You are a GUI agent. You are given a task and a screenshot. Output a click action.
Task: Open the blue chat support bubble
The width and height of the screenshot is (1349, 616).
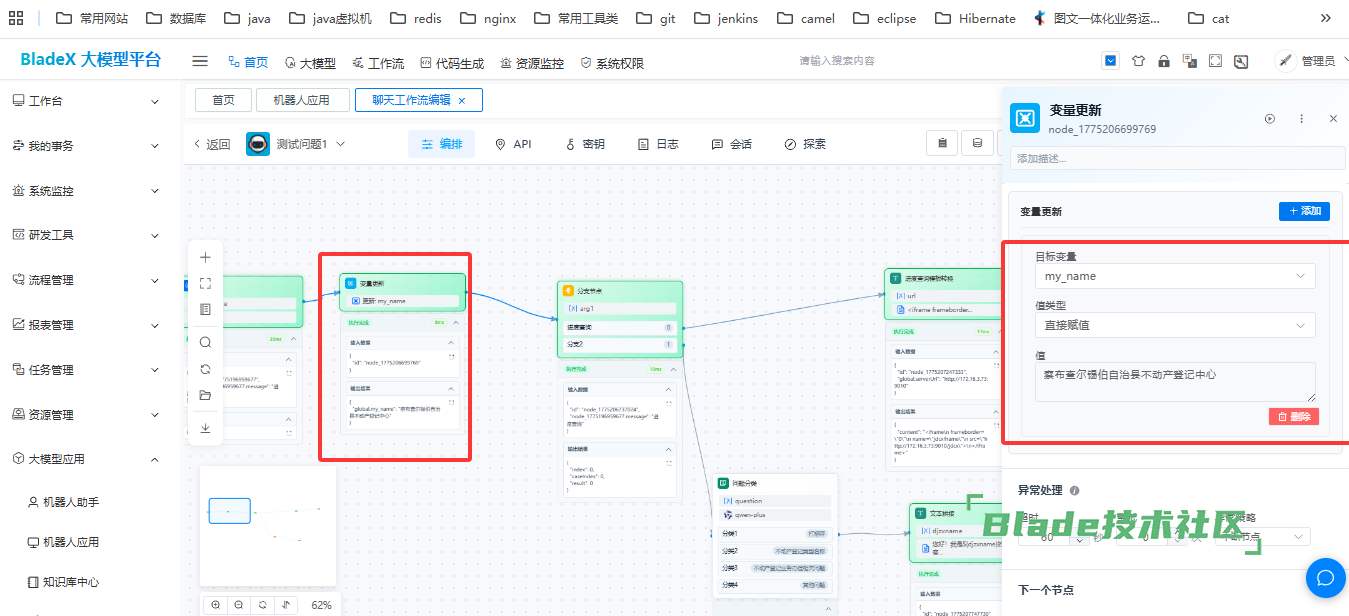pos(1326,578)
